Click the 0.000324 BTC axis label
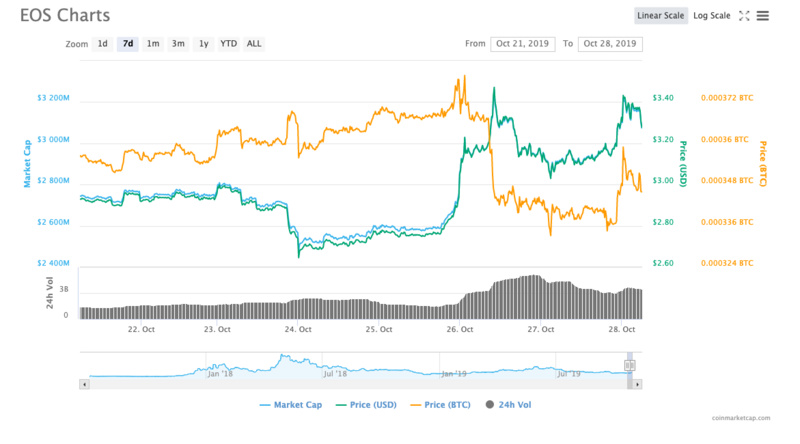The width and height of the screenshot is (800, 444). pyautogui.click(x=727, y=263)
